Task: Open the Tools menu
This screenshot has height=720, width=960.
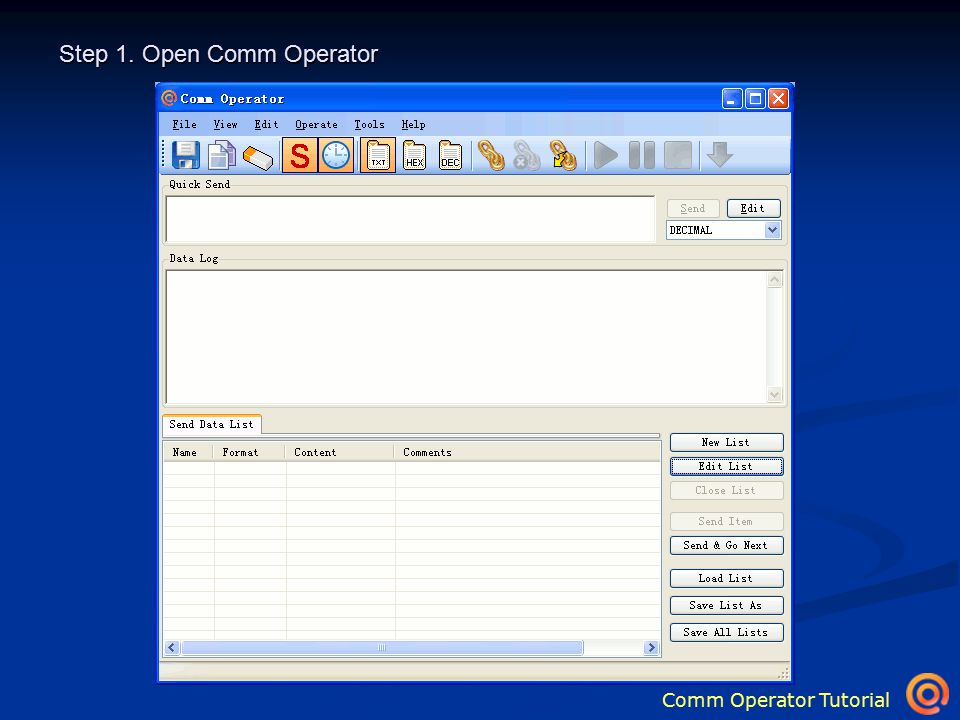Action: point(369,124)
